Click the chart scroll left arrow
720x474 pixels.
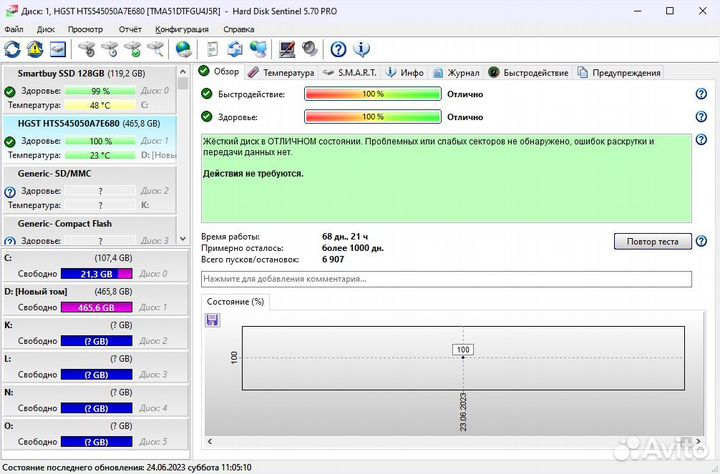[210, 441]
